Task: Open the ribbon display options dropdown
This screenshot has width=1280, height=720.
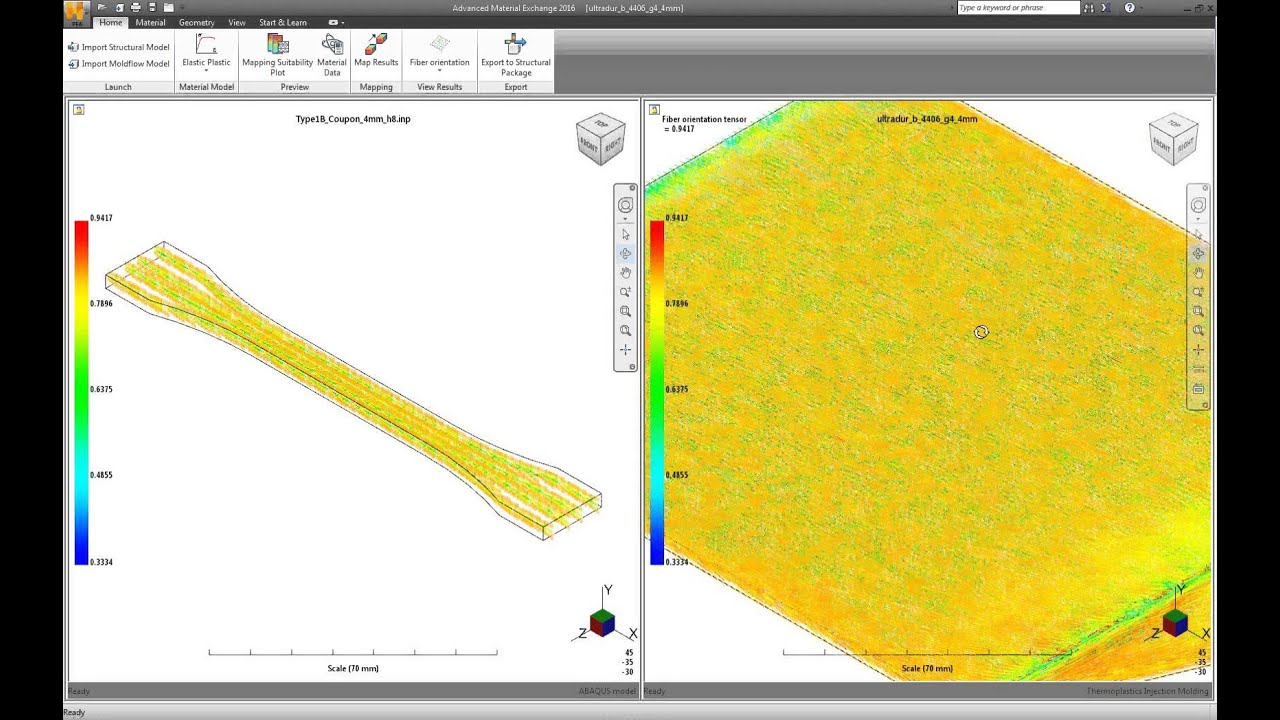Action: (x=336, y=22)
